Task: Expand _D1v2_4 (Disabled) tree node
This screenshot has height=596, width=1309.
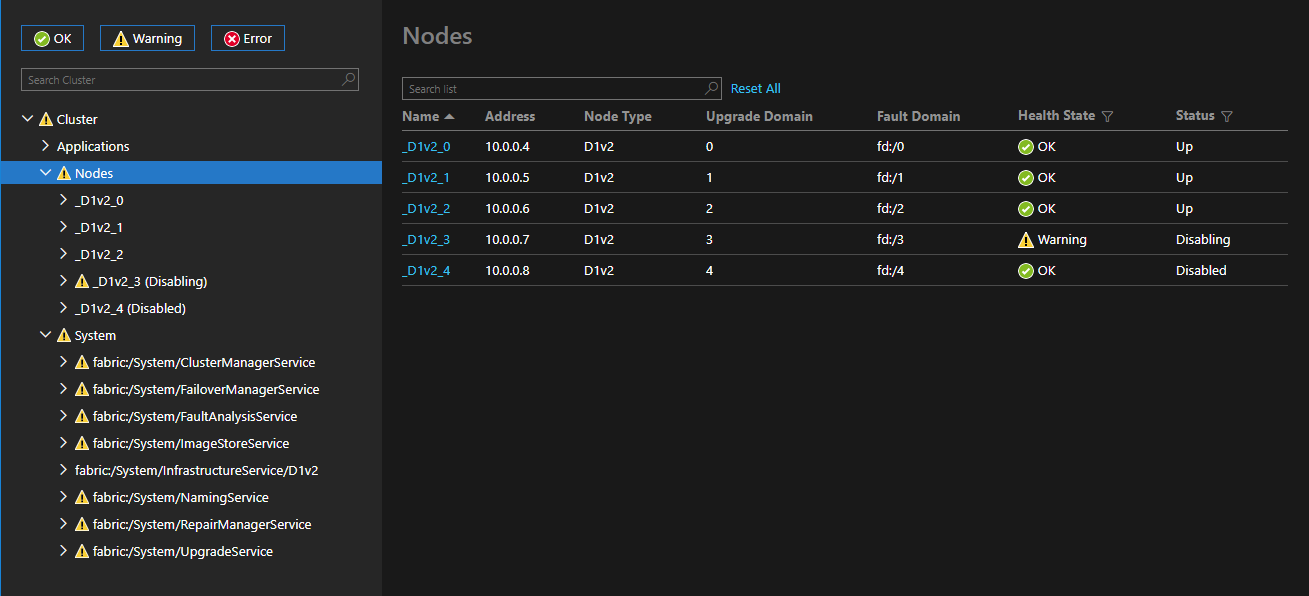Action: [x=63, y=308]
